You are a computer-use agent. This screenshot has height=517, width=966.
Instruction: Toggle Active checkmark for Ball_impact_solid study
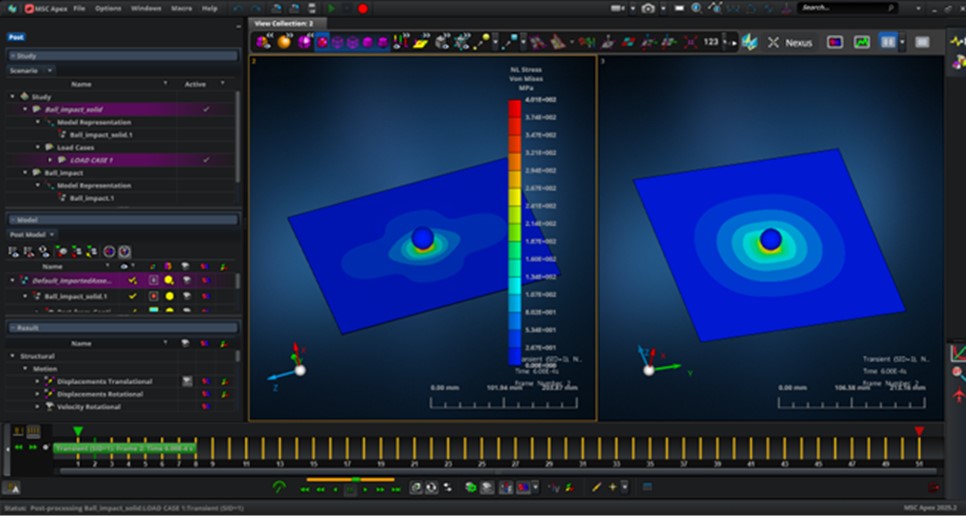point(206,109)
